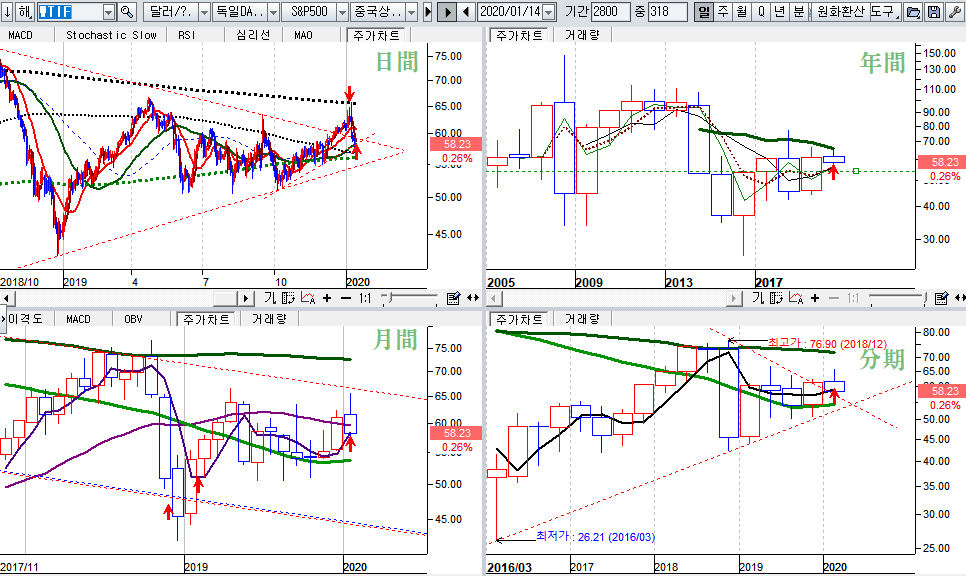Expand the dropdown arrow next to 달러/?.

pos(205,11)
